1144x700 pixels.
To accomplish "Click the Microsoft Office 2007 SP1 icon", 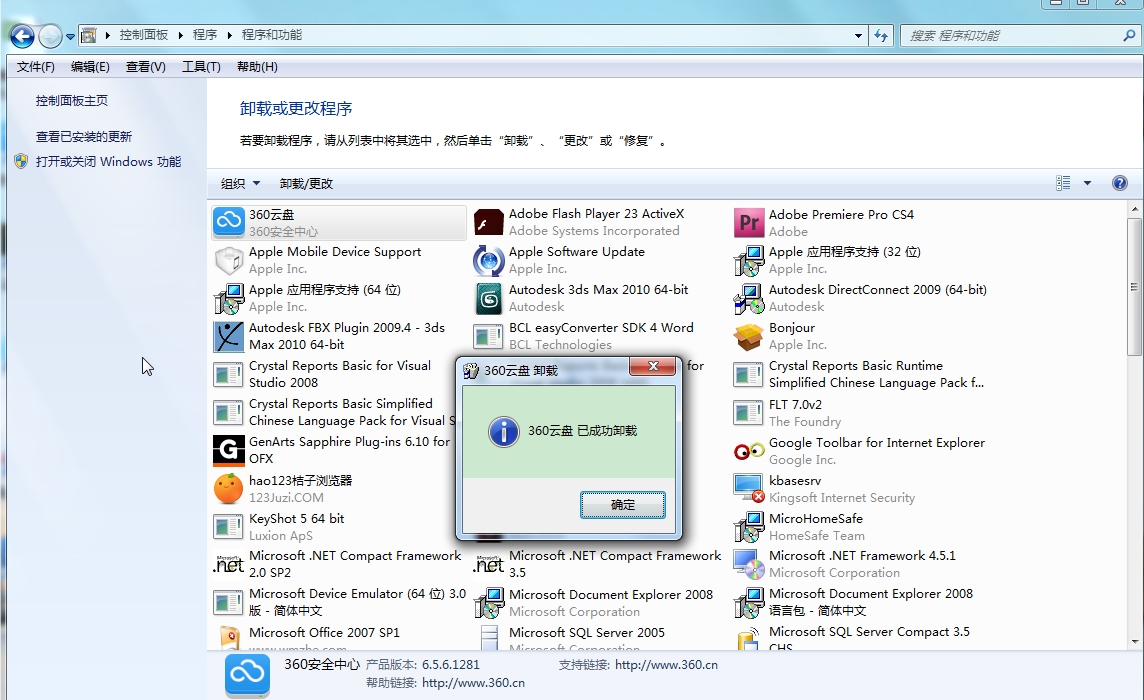I will pyautogui.click(x=228, y=638).
